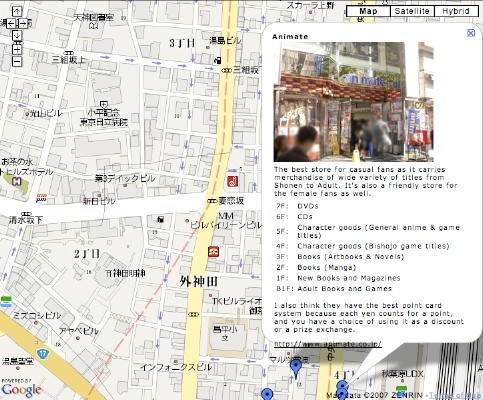
Task: Pan the map left with the arrow control
Action: (11, 23)
